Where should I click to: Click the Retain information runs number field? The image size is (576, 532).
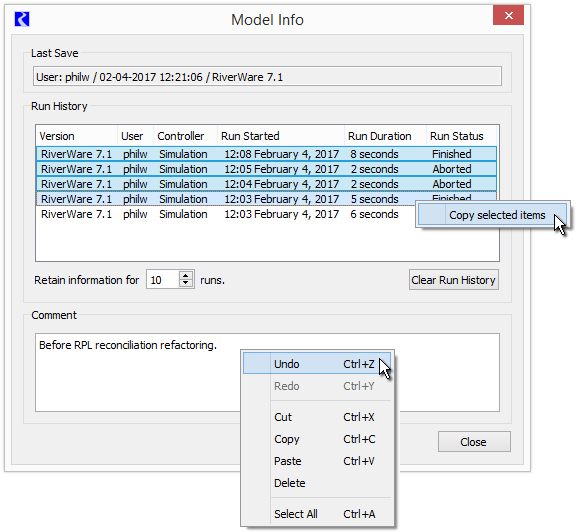163,280
